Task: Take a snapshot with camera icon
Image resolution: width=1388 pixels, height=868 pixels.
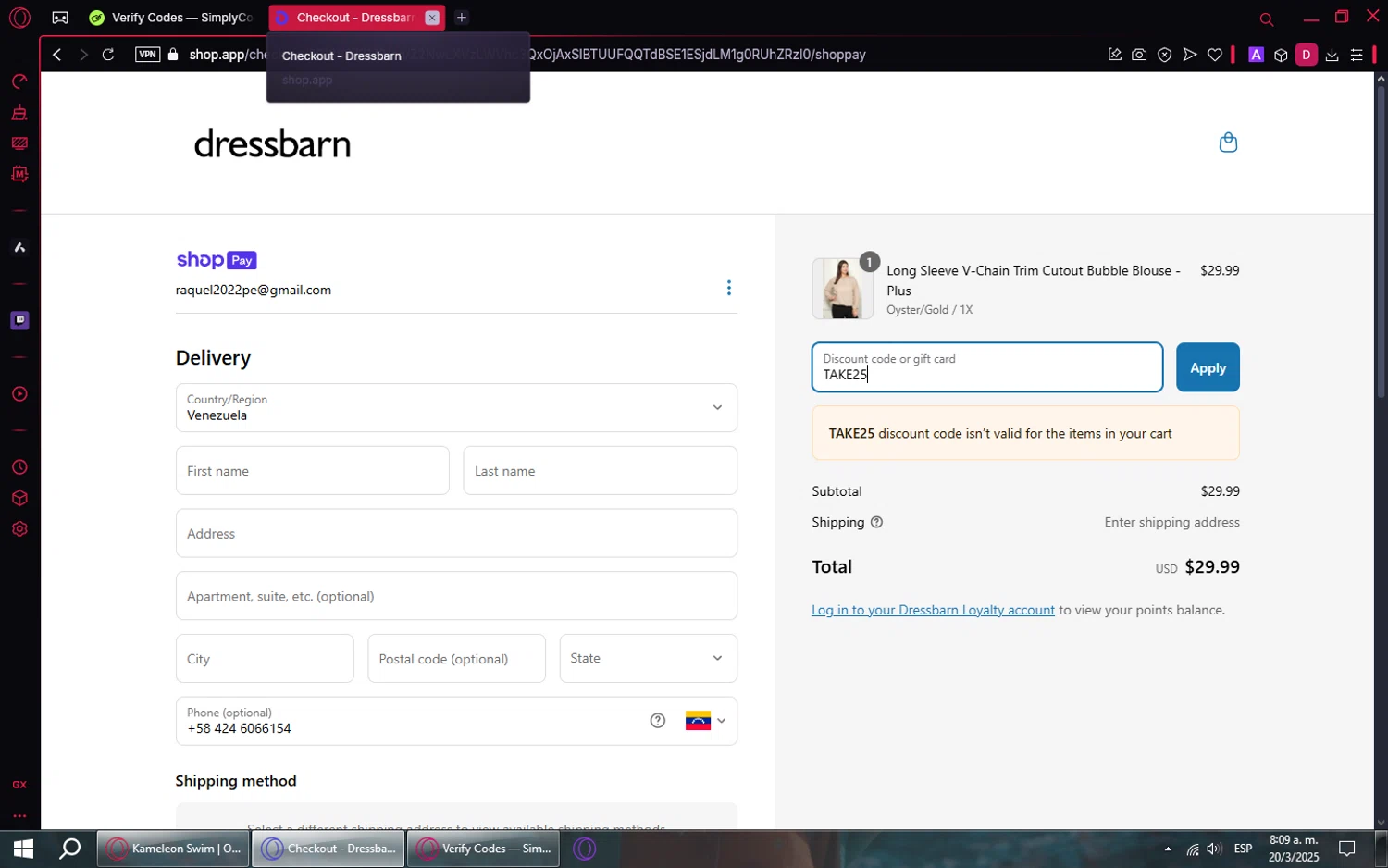Action: point(1139,55)
